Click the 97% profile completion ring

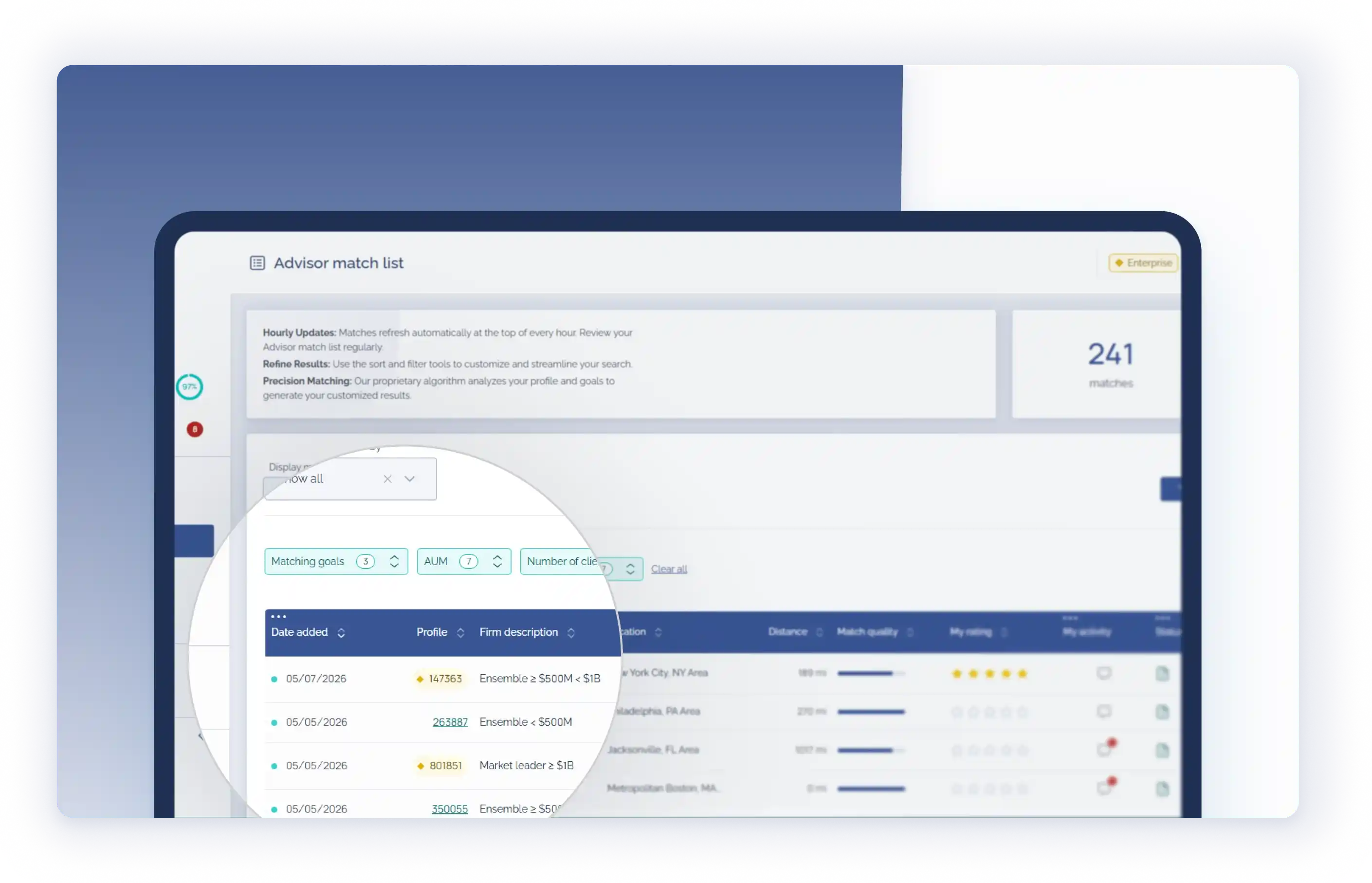pos(189,387)
